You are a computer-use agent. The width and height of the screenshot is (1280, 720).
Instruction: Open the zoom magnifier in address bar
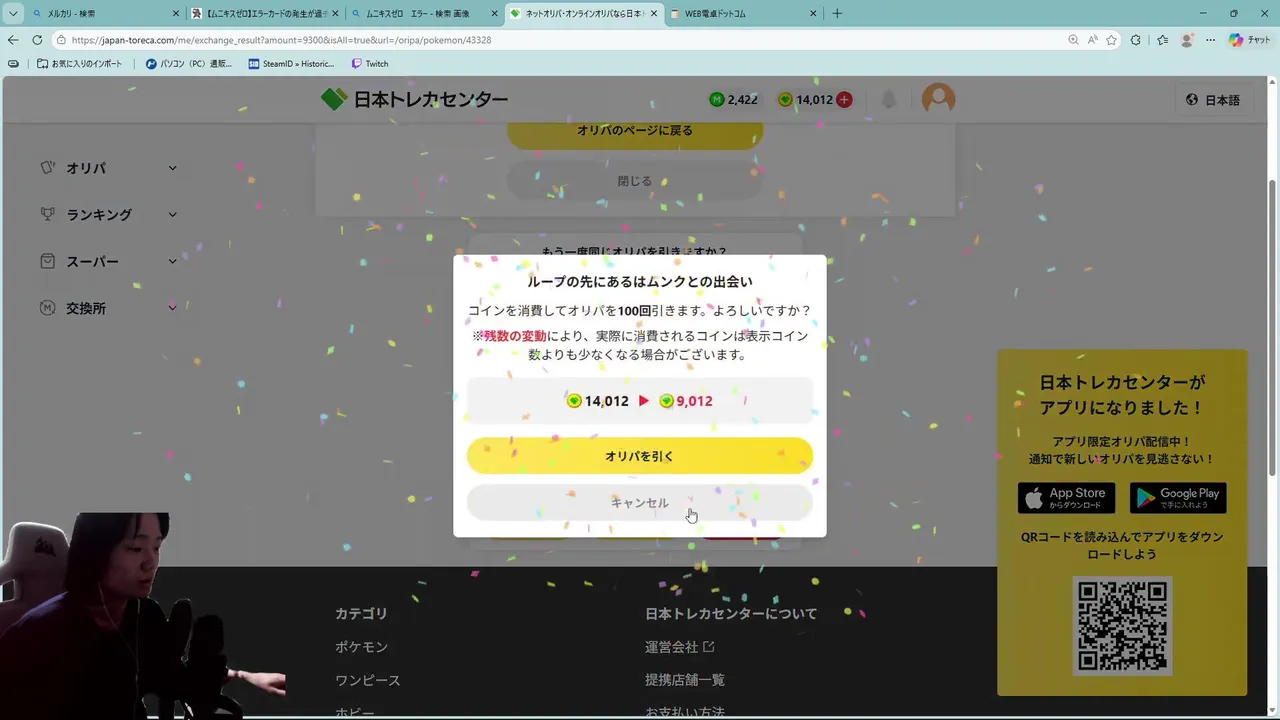(x=1073, y=40)
